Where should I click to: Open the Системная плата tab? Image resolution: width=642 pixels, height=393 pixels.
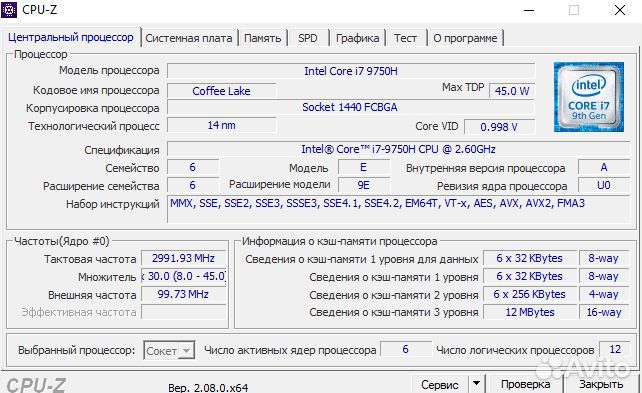tap(189, 38)
